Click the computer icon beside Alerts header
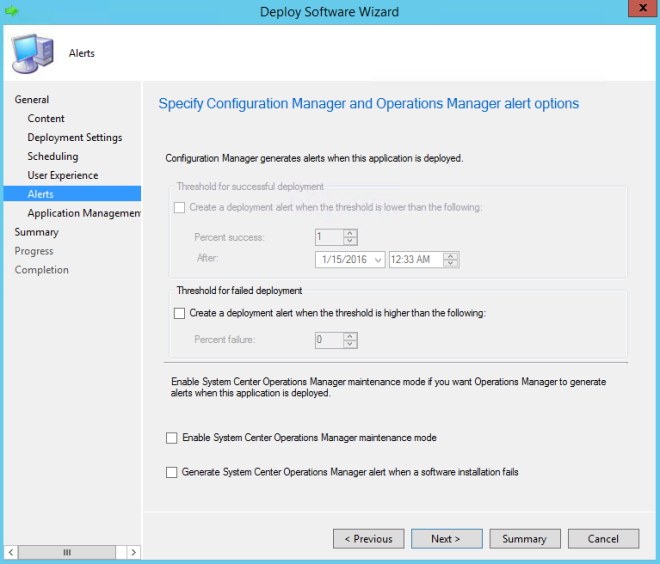Image resolution: width=660 pixels, height=564 pixels. [x=33, y=54]
